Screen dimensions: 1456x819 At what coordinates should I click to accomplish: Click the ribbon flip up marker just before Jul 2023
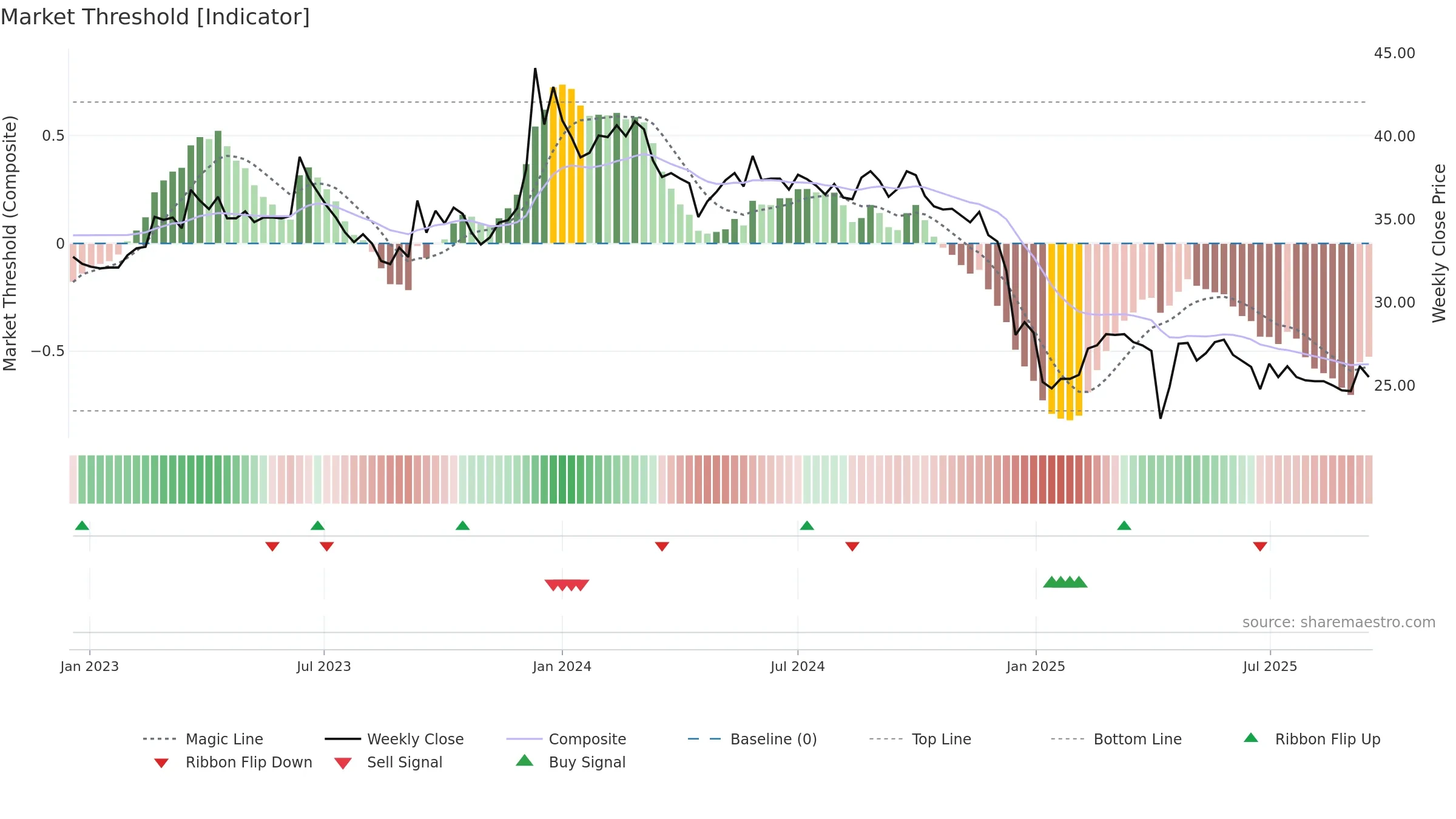point(317,525)
